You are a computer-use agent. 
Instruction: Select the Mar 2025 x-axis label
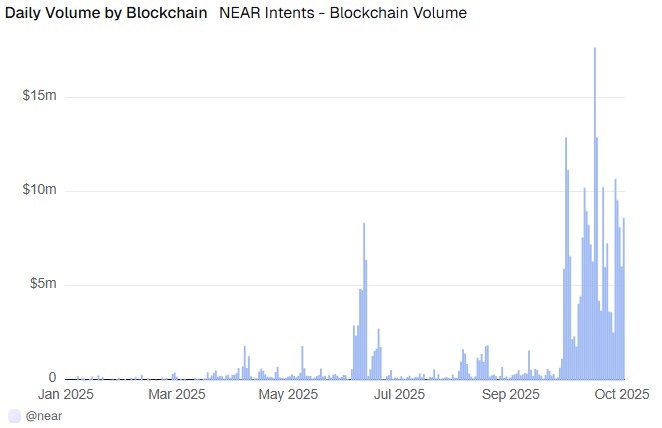175,394
